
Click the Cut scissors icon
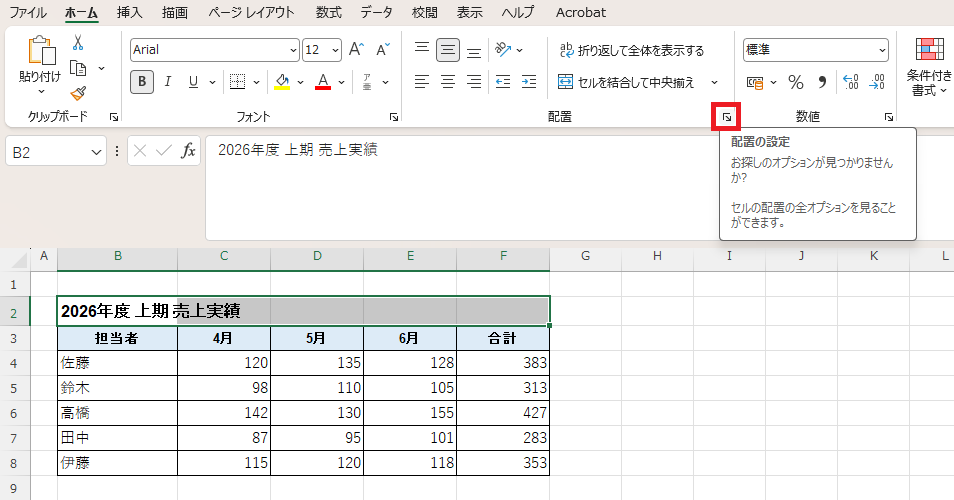click(78, 43)
